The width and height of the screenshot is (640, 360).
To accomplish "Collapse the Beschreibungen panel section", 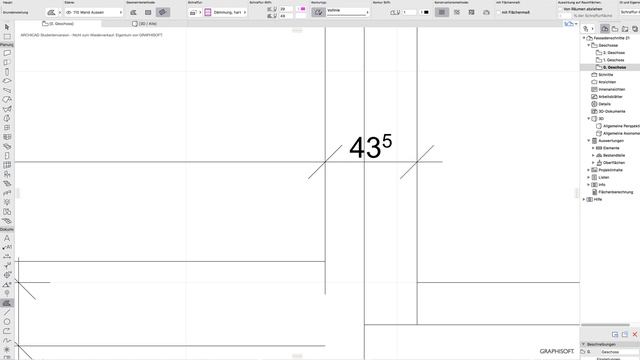I will tap(584, 344).
